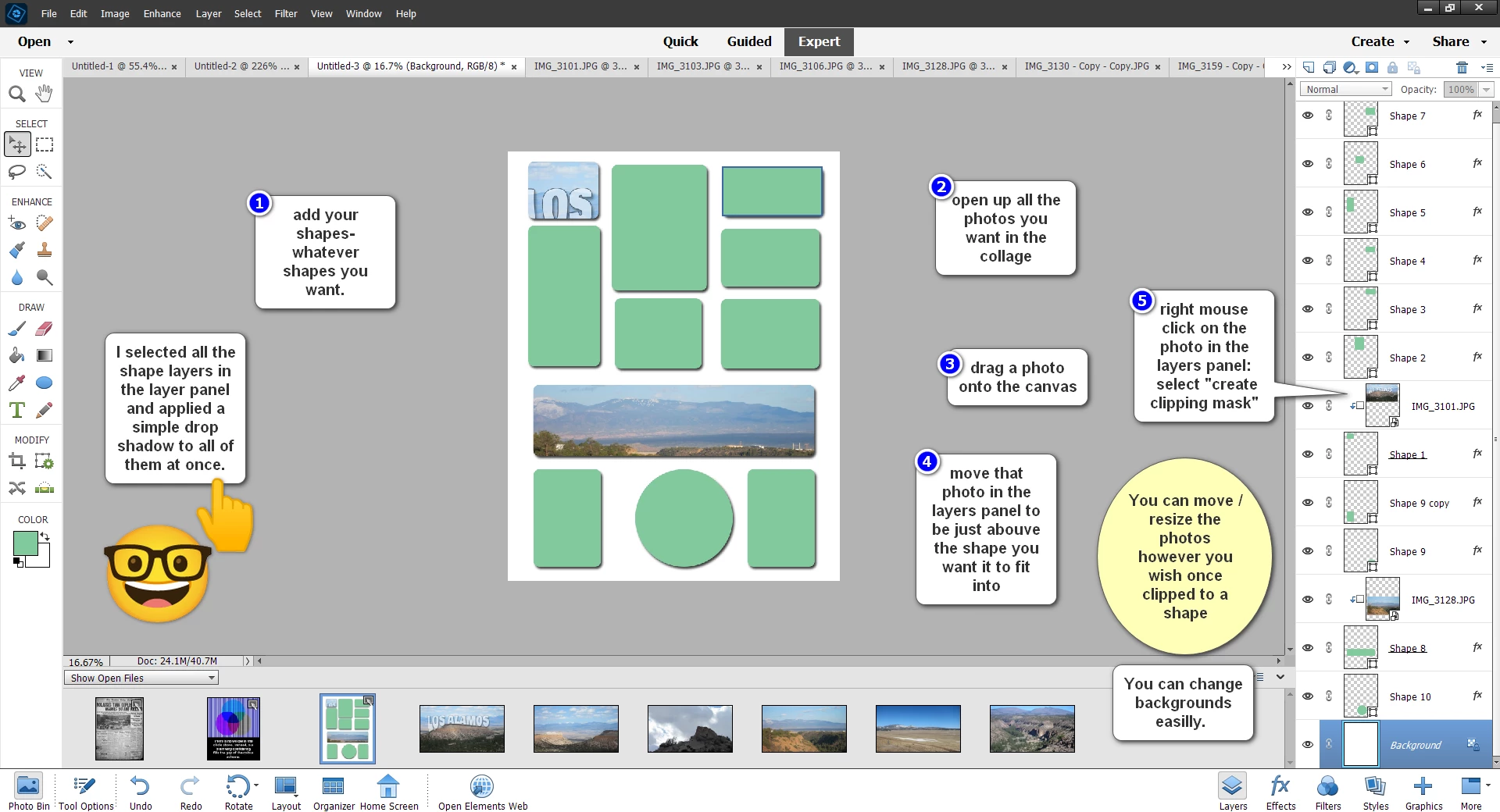
Task: Toggle visibility of Shape 9 copy layer
Action: tap(1308, 503)
